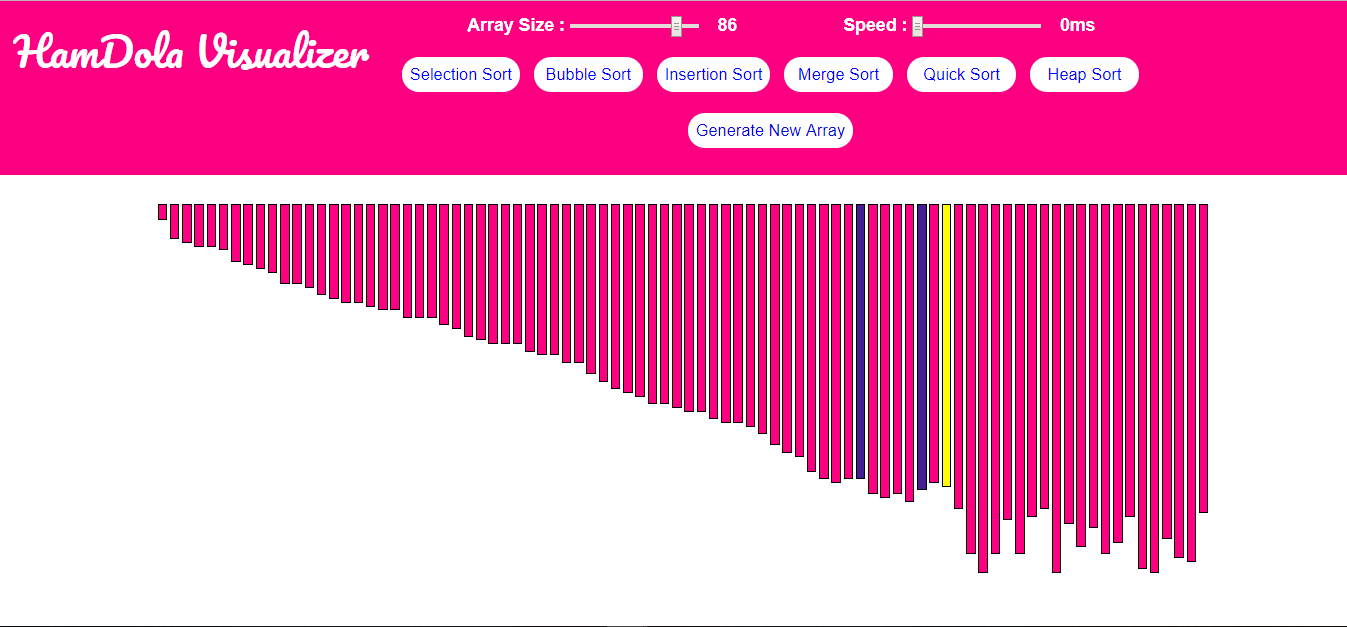Viewport: 1347px width, 627px height.
Task: Select the yellow highlighted bar
Action: (x=946, y=345)
